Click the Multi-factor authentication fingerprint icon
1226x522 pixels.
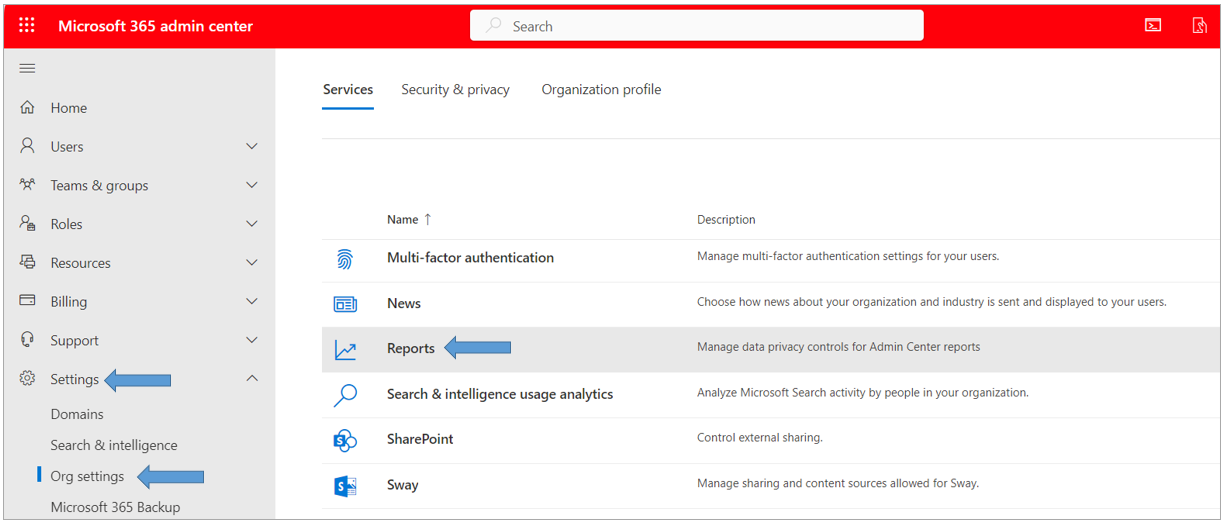pyautogui.click(x=345, y=259)
